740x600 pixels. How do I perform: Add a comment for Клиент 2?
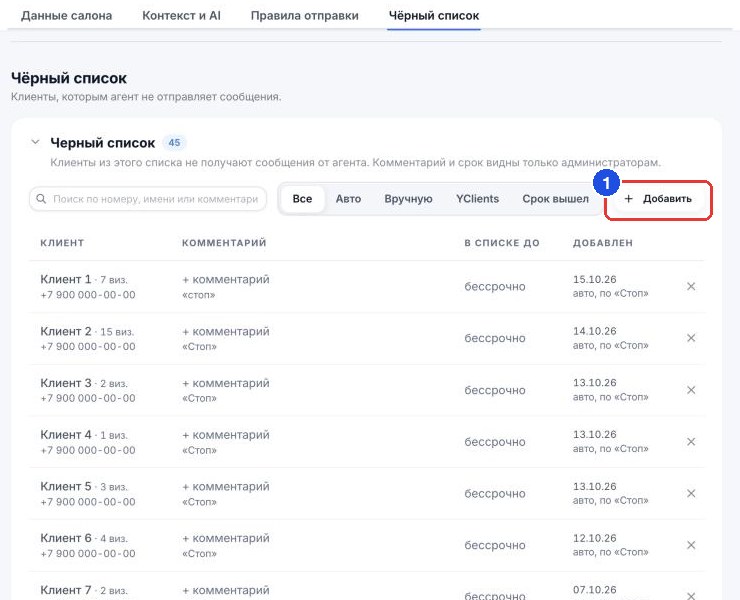pos(226,331)
